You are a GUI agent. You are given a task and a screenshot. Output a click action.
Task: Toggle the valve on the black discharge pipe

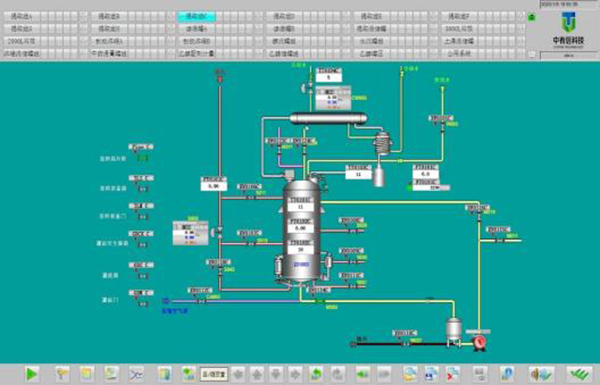point(406,344)
